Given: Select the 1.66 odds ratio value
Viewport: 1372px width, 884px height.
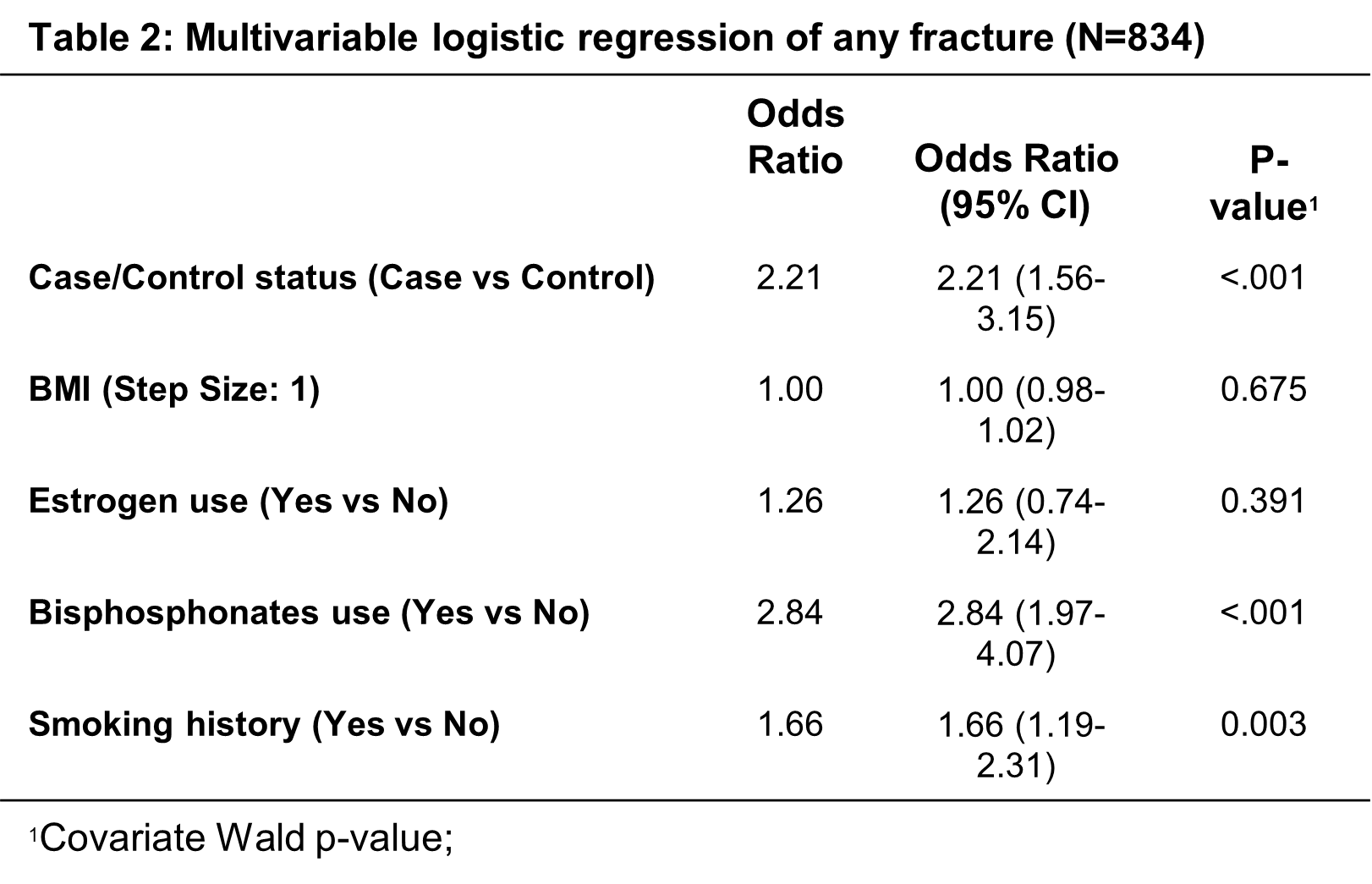Looking at the screenshot, I should (789, 725).
